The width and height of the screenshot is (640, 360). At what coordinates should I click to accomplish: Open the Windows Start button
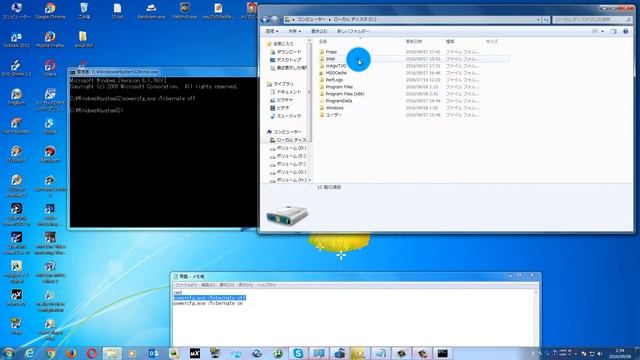coord(8,353)
